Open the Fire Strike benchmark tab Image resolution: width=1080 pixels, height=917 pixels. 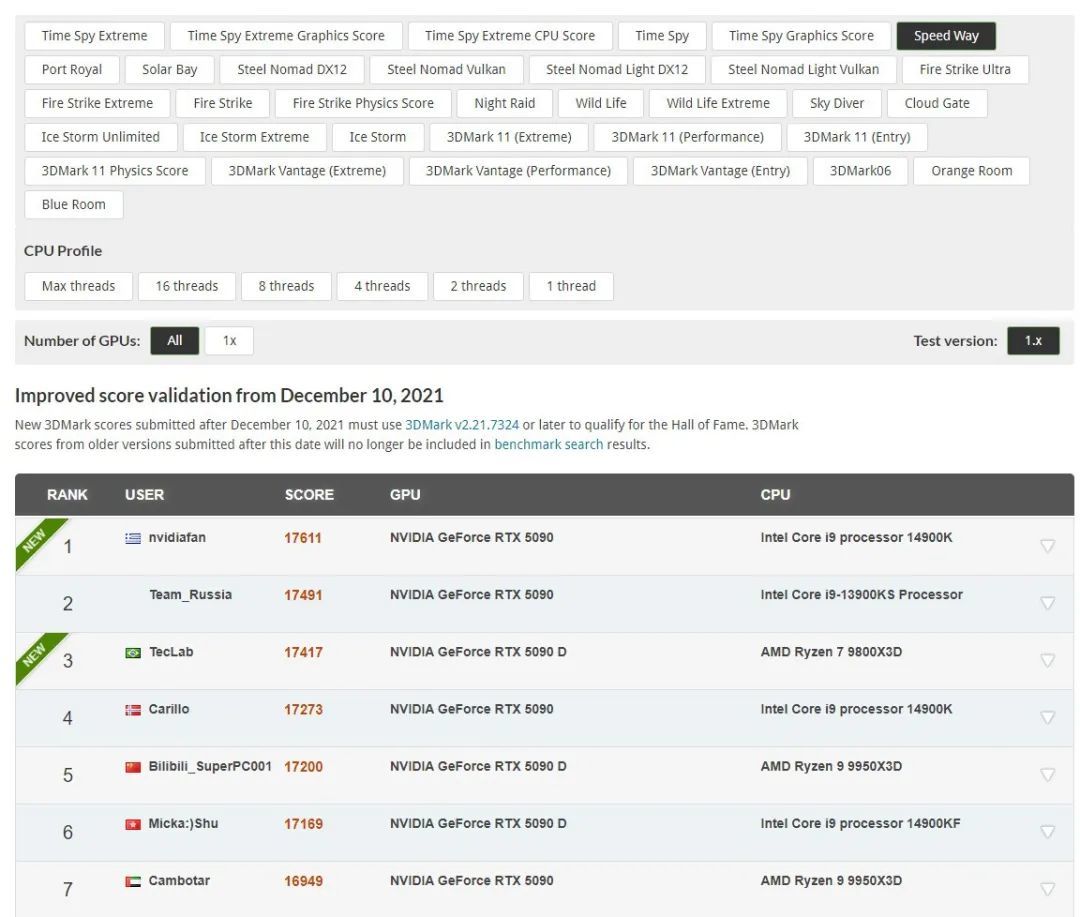click(x=222, y=103)
